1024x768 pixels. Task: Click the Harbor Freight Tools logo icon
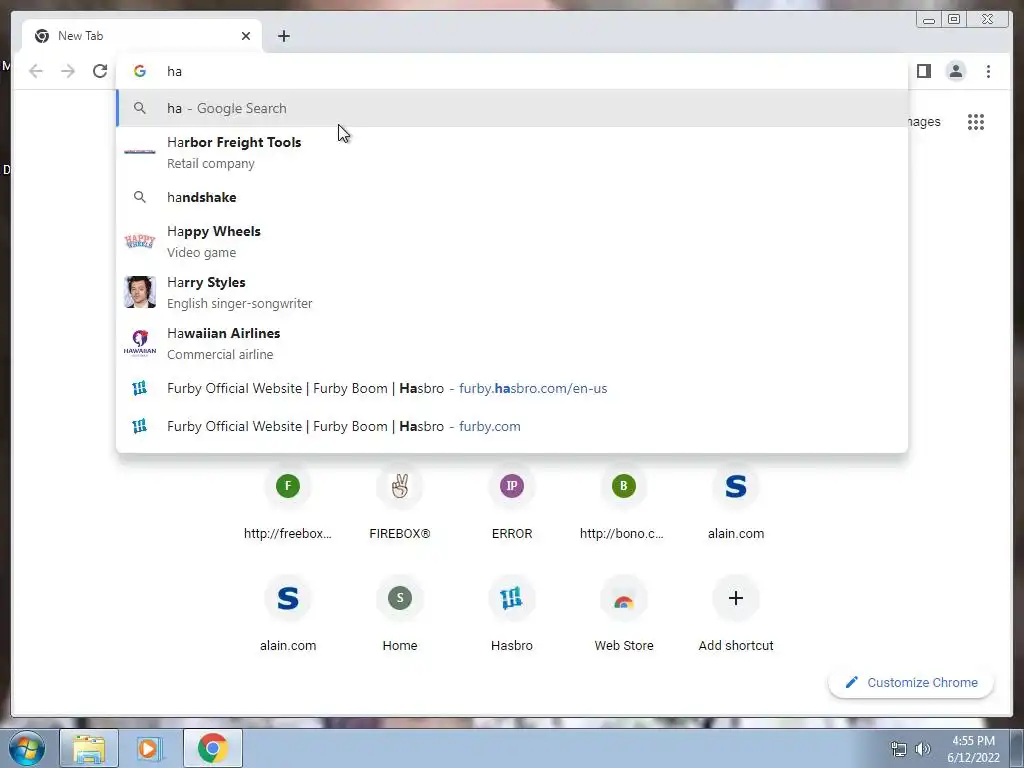click(x=140, y=152)
